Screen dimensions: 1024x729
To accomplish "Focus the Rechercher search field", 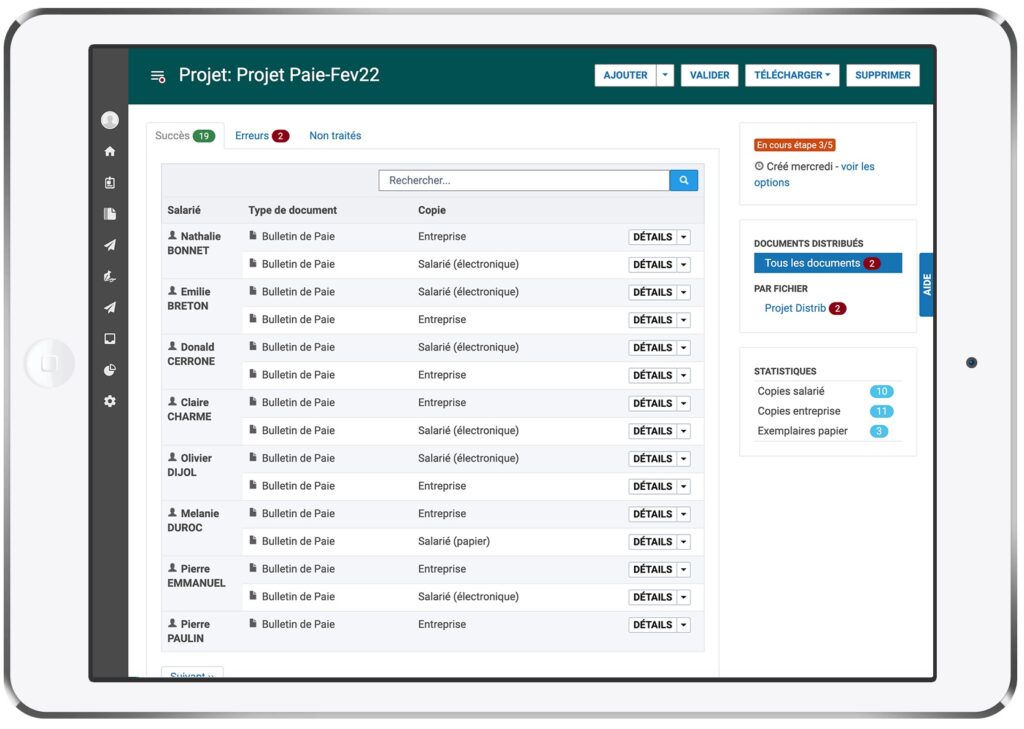I will click(523, 181).
